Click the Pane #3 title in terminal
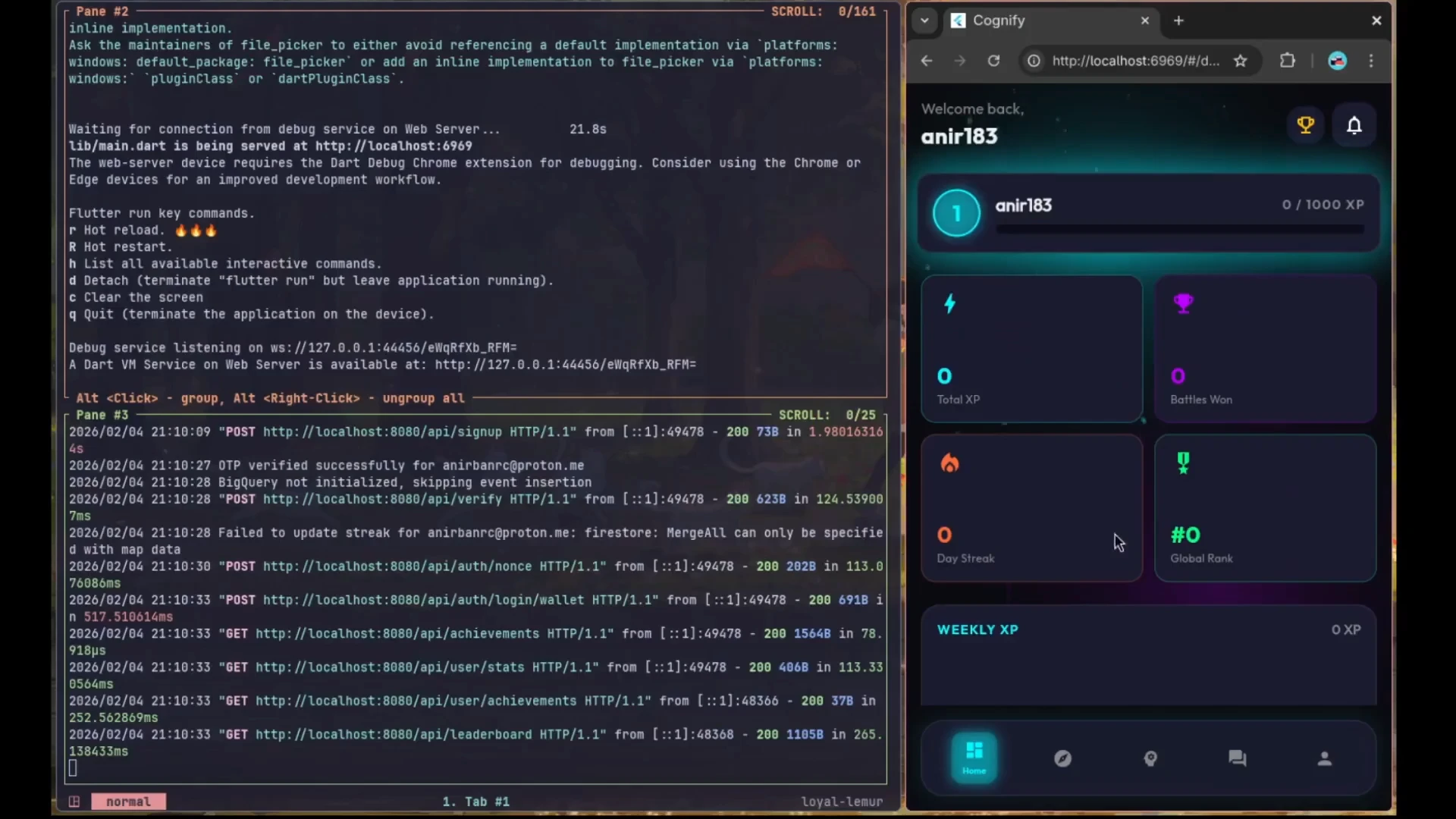Image resolution: width=1456 pixels, height=819 pixels. pyautogui.click(x=102, y=415)
